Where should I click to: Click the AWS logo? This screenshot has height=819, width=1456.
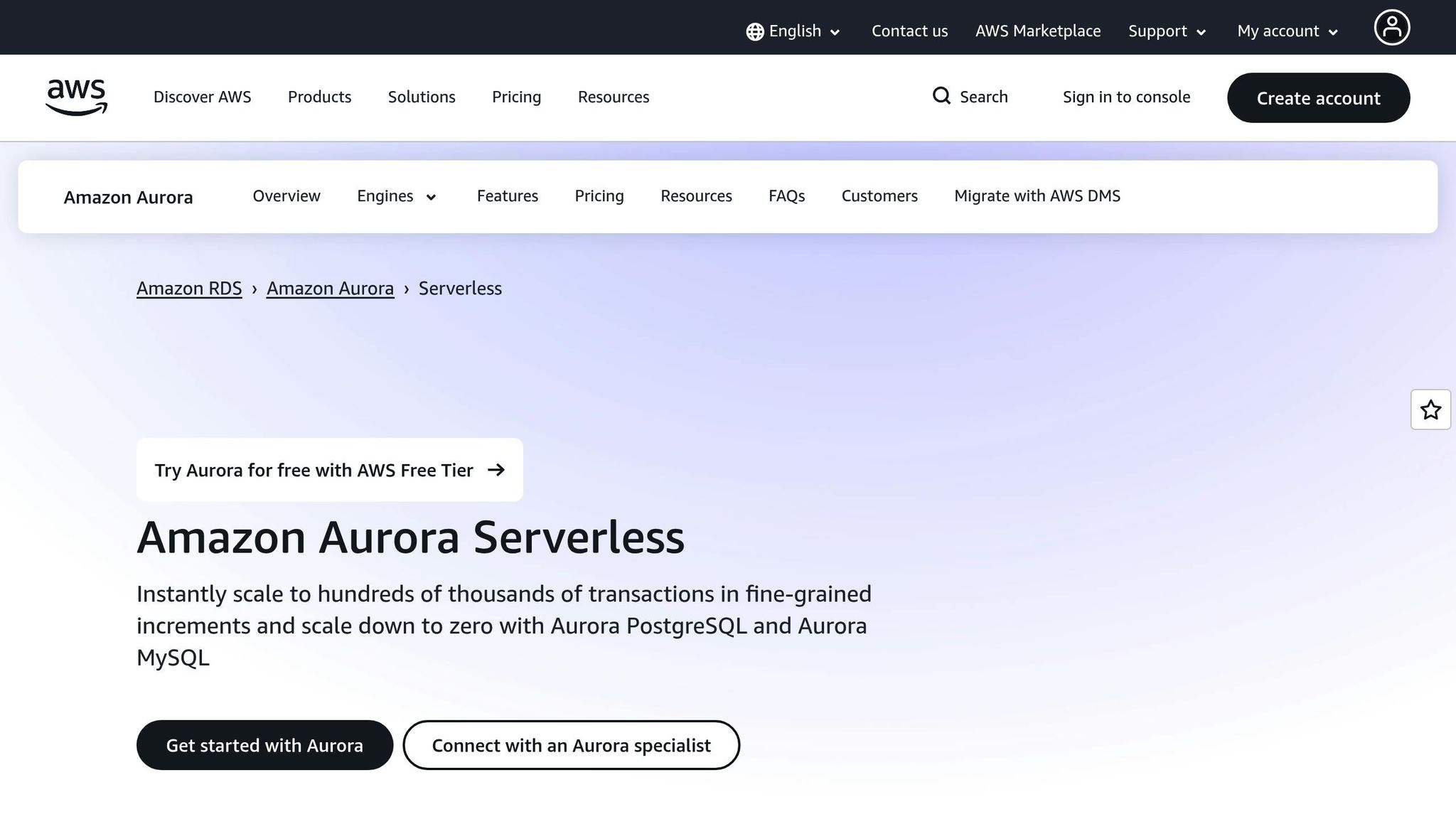click(76, 97)
